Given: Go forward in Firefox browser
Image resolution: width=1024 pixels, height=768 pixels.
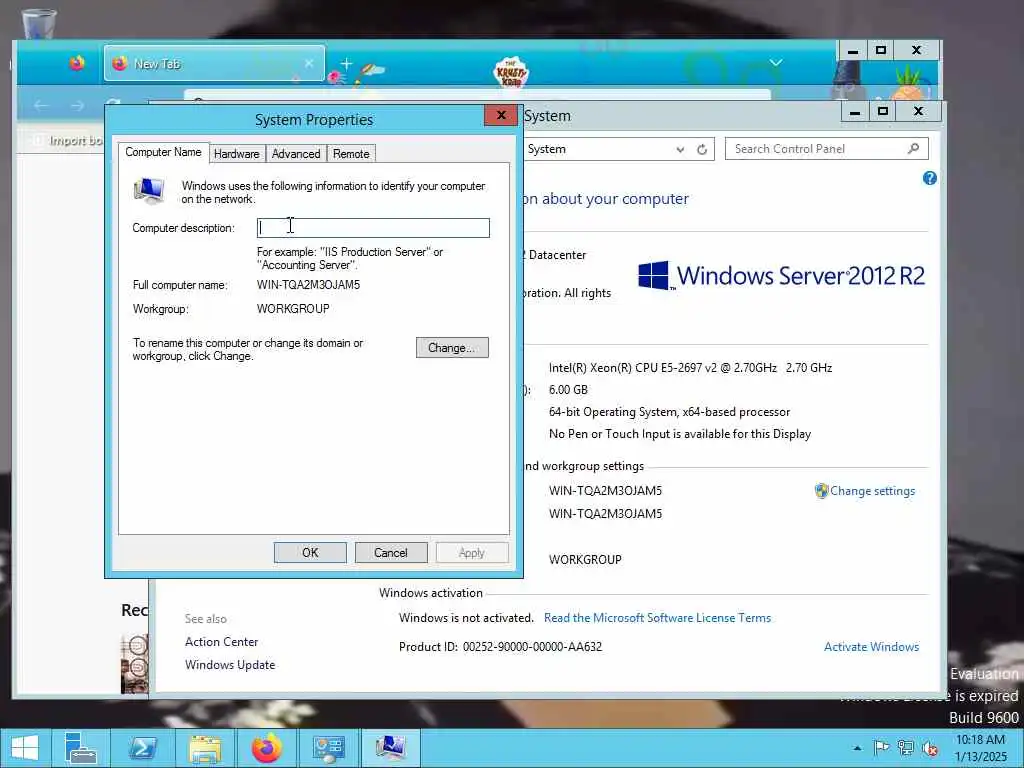Looking at the screenshot, I should point(77,105).
